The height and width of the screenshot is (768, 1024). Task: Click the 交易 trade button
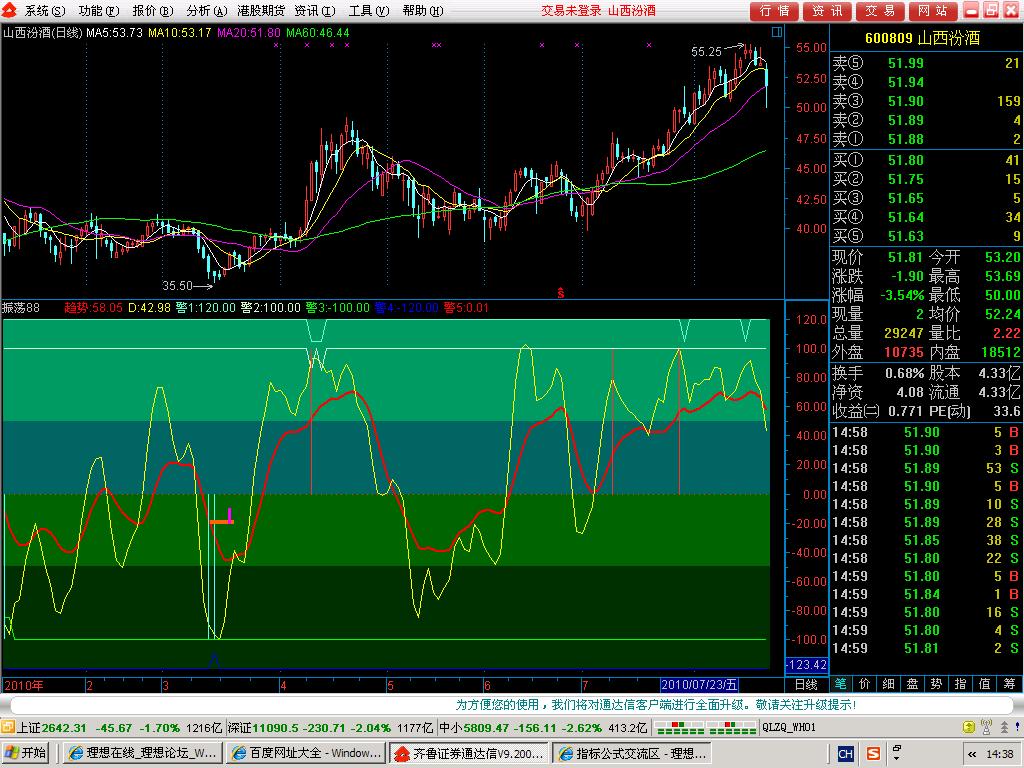coord(879,10)
